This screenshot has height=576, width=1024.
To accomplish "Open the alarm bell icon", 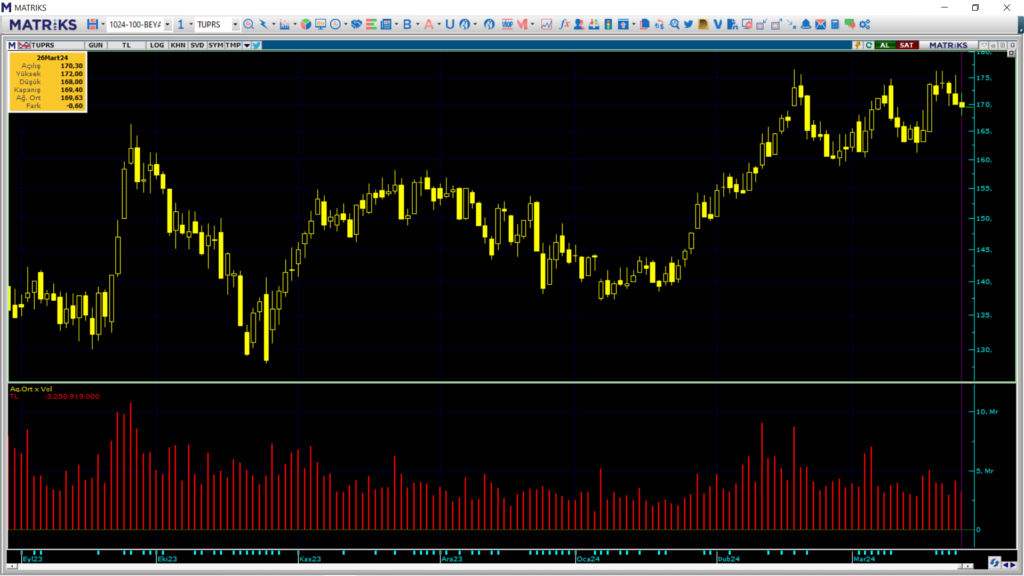I will tap(805, 24).
